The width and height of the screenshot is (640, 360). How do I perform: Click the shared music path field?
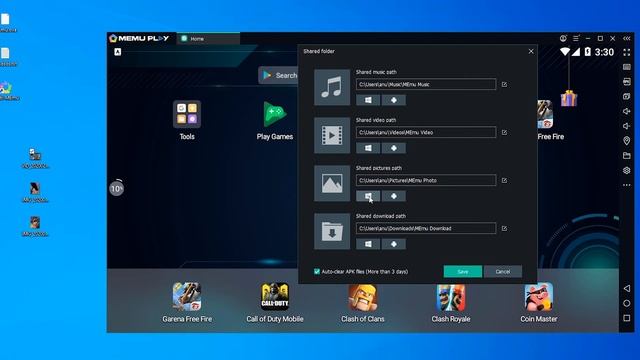point(426,84)
